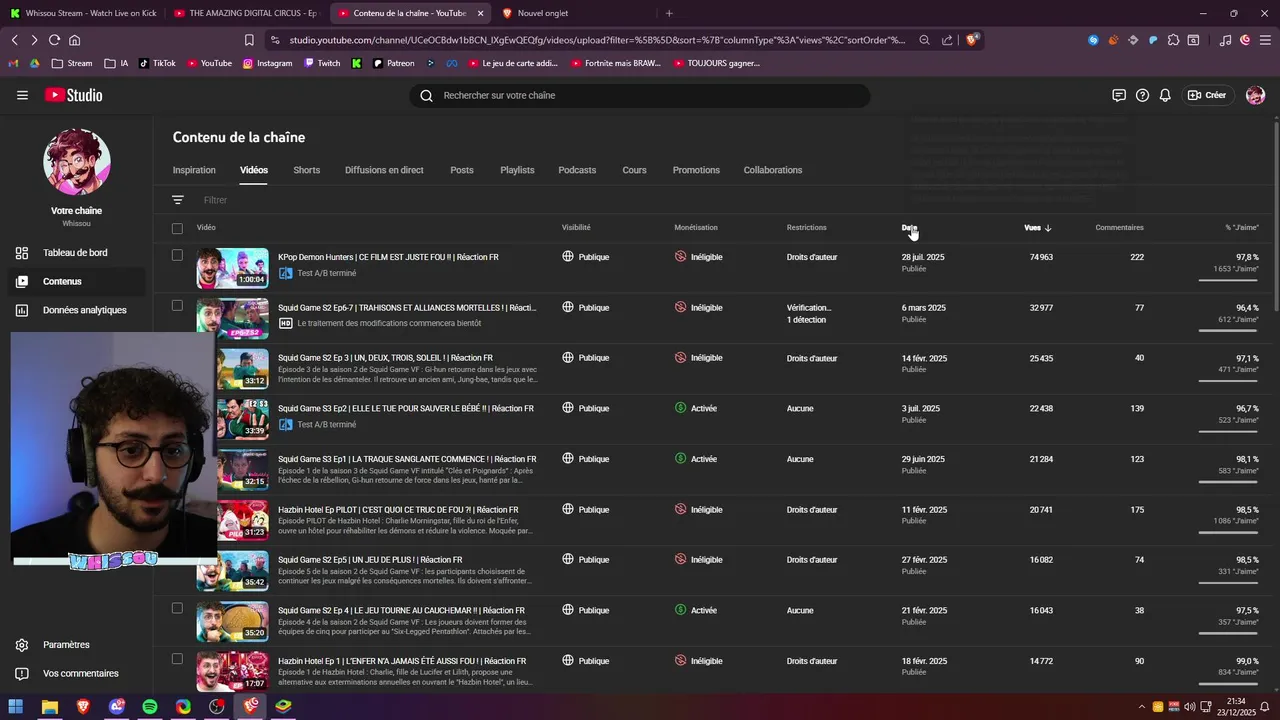Open Spotify from the Windows taskbar
1280x720 pixels.
(x=150, y=707)
